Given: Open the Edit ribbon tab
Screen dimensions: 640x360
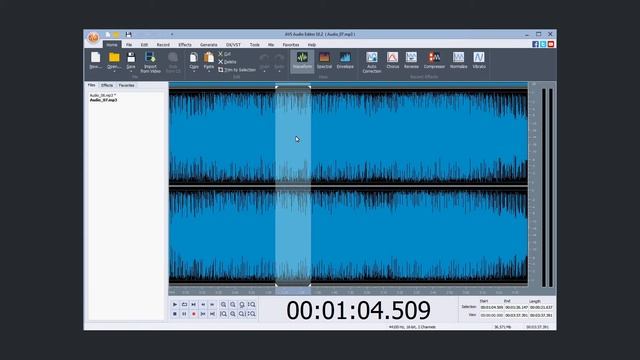Looking at the screenshot, I should (144, 44).
